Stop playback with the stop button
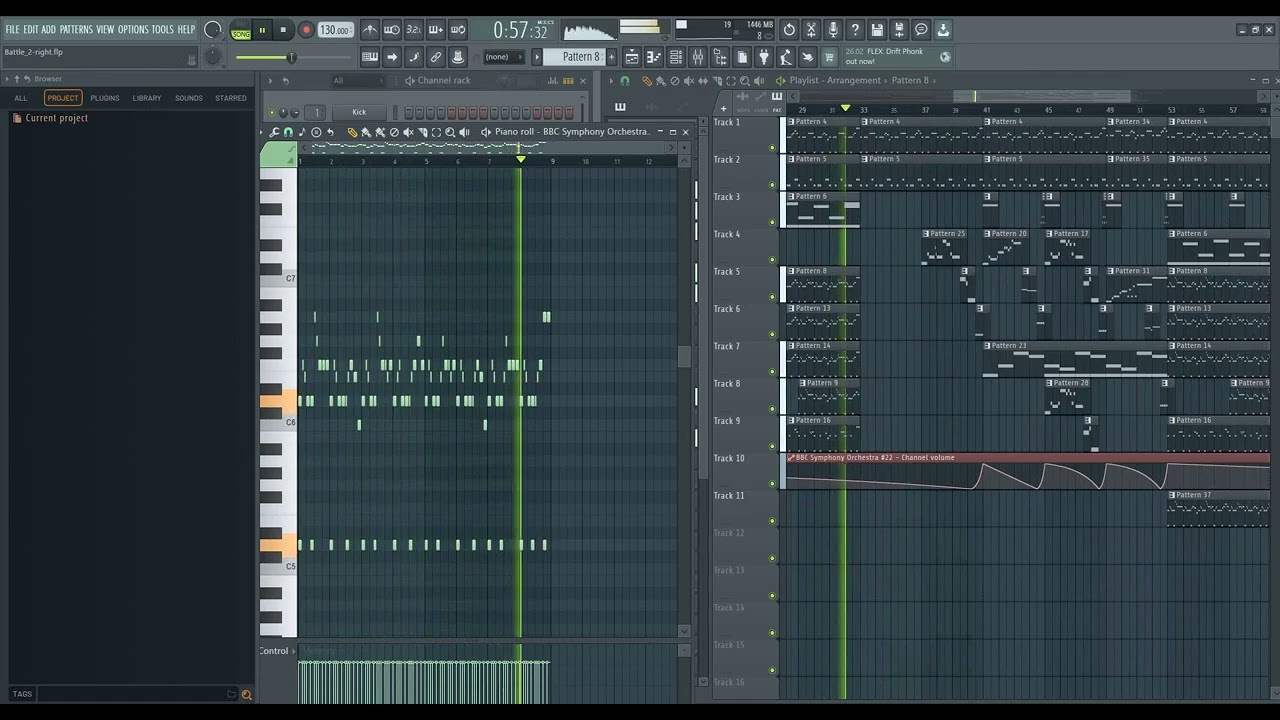 pos(284,31)
